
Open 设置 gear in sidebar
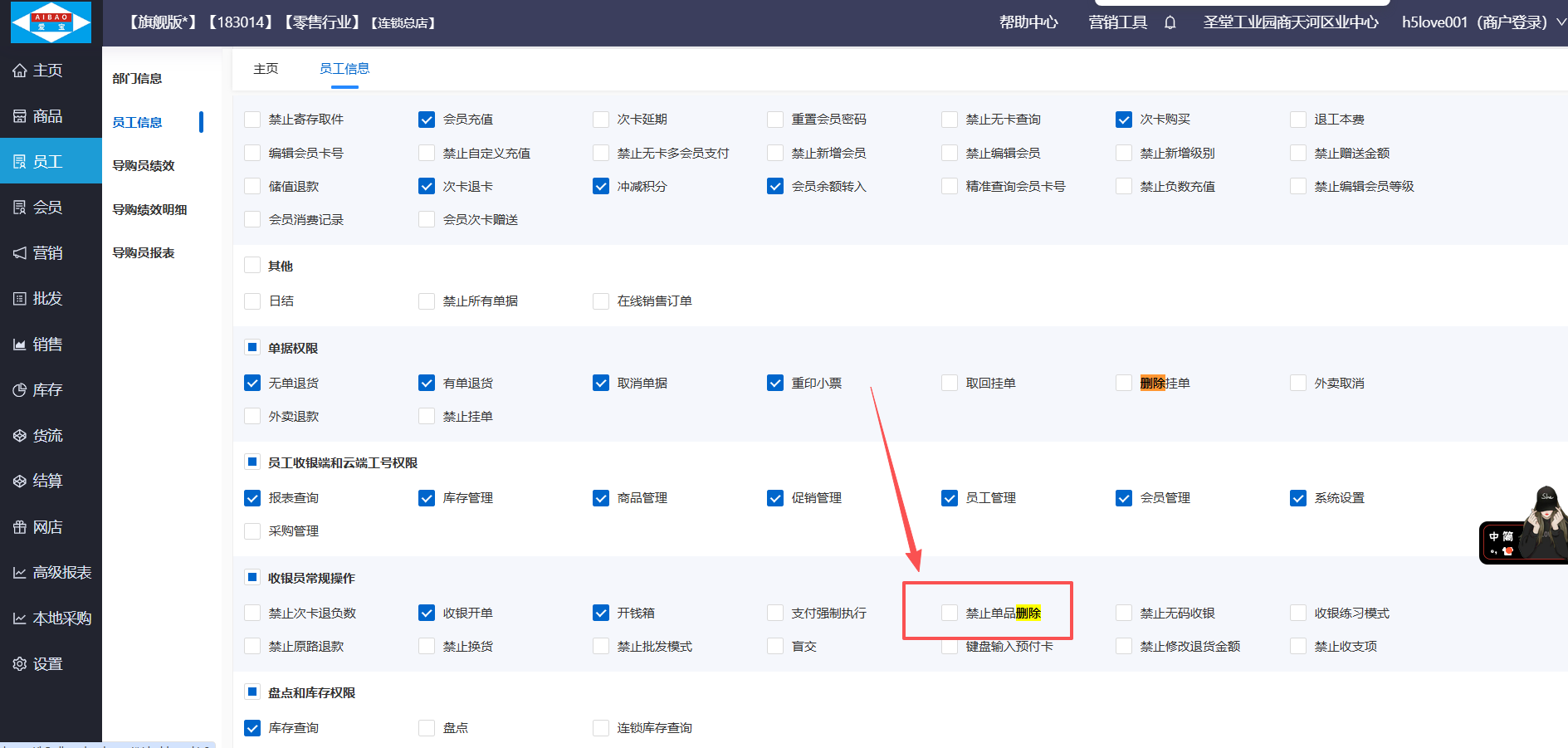tap(48, 664)
